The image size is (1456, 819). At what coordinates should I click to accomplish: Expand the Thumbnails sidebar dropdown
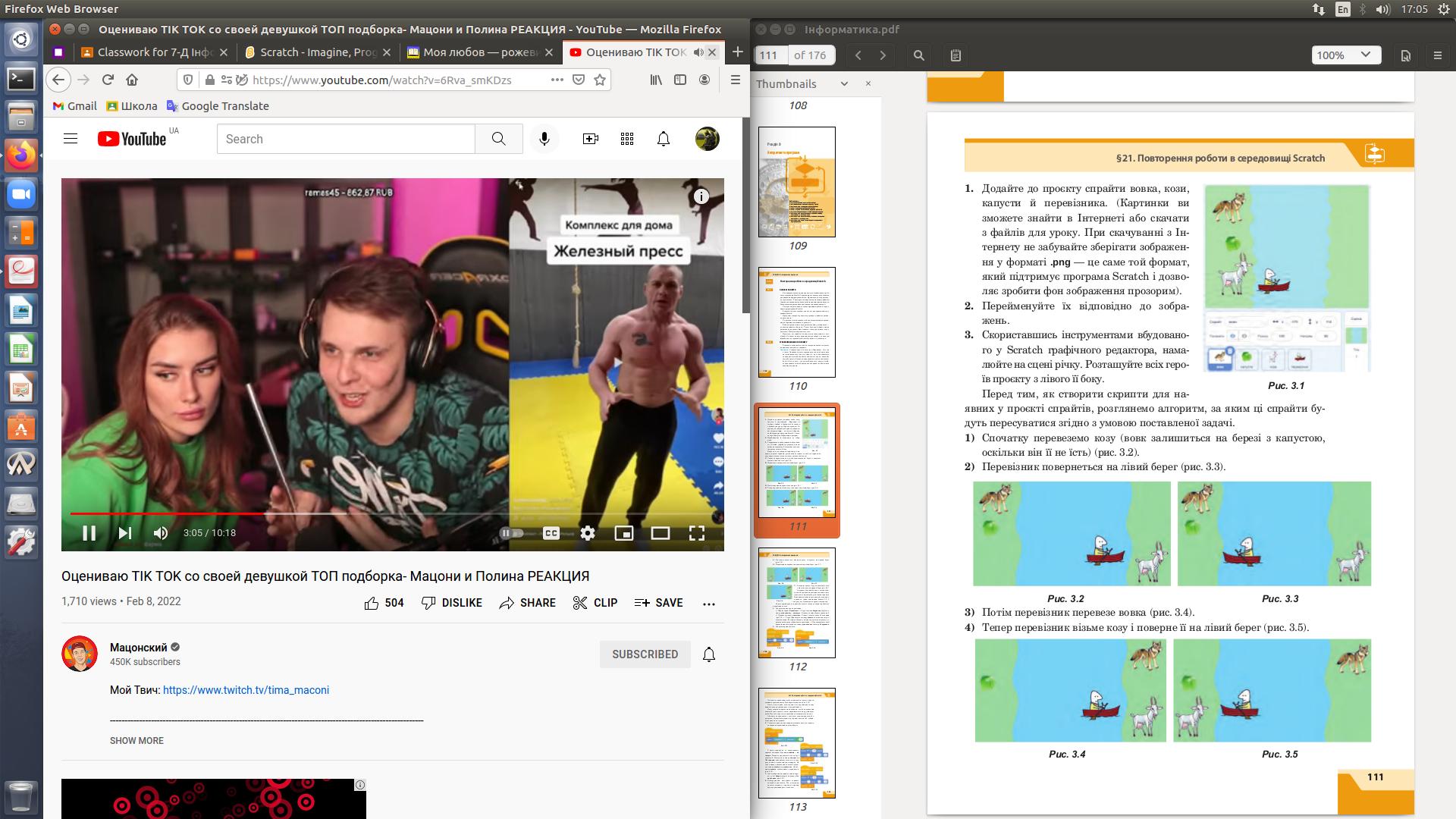coord(844,84)
